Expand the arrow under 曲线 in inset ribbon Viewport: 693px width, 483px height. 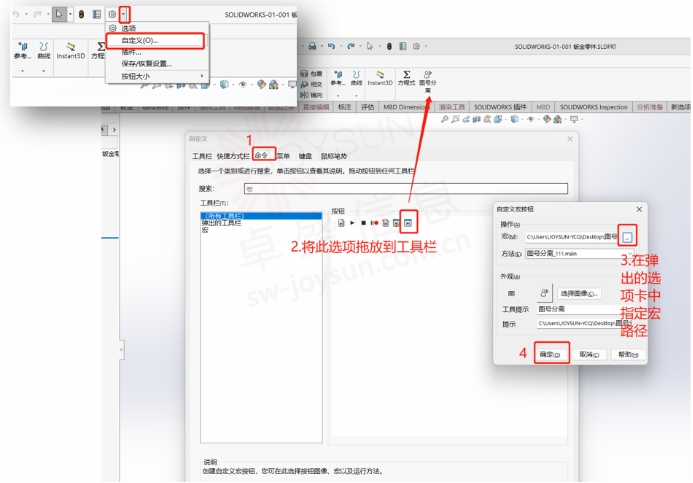(x=43, y=71)
